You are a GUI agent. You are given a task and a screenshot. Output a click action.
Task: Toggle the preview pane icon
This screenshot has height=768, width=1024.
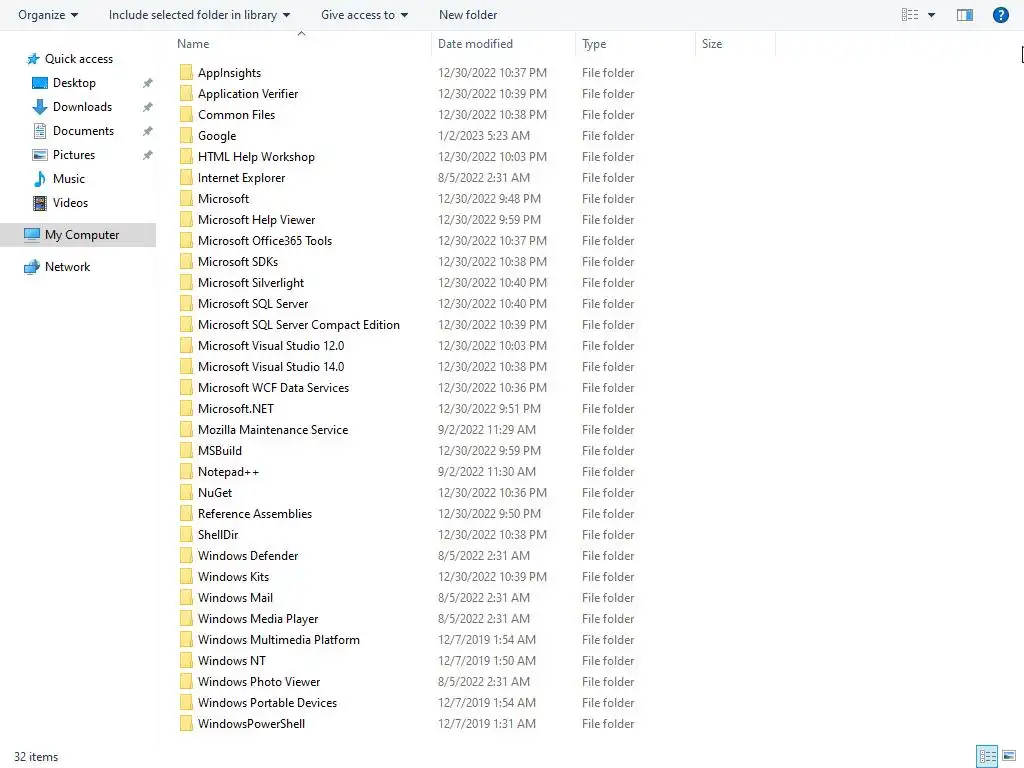pyautogui.click(x=965, y=14)
